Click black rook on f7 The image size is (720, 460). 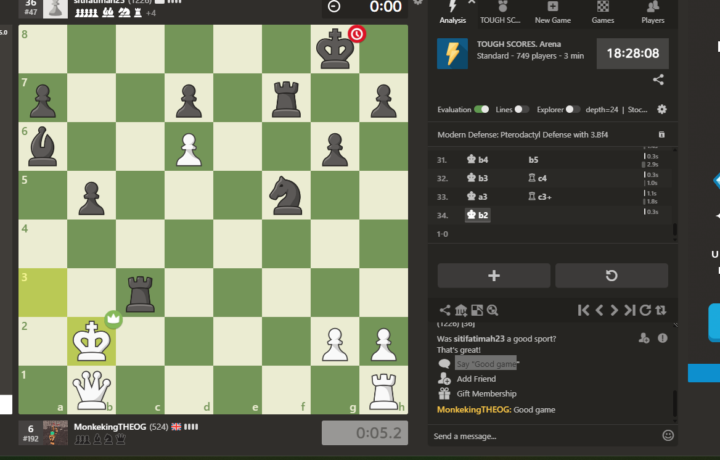[x=286, y=98]
